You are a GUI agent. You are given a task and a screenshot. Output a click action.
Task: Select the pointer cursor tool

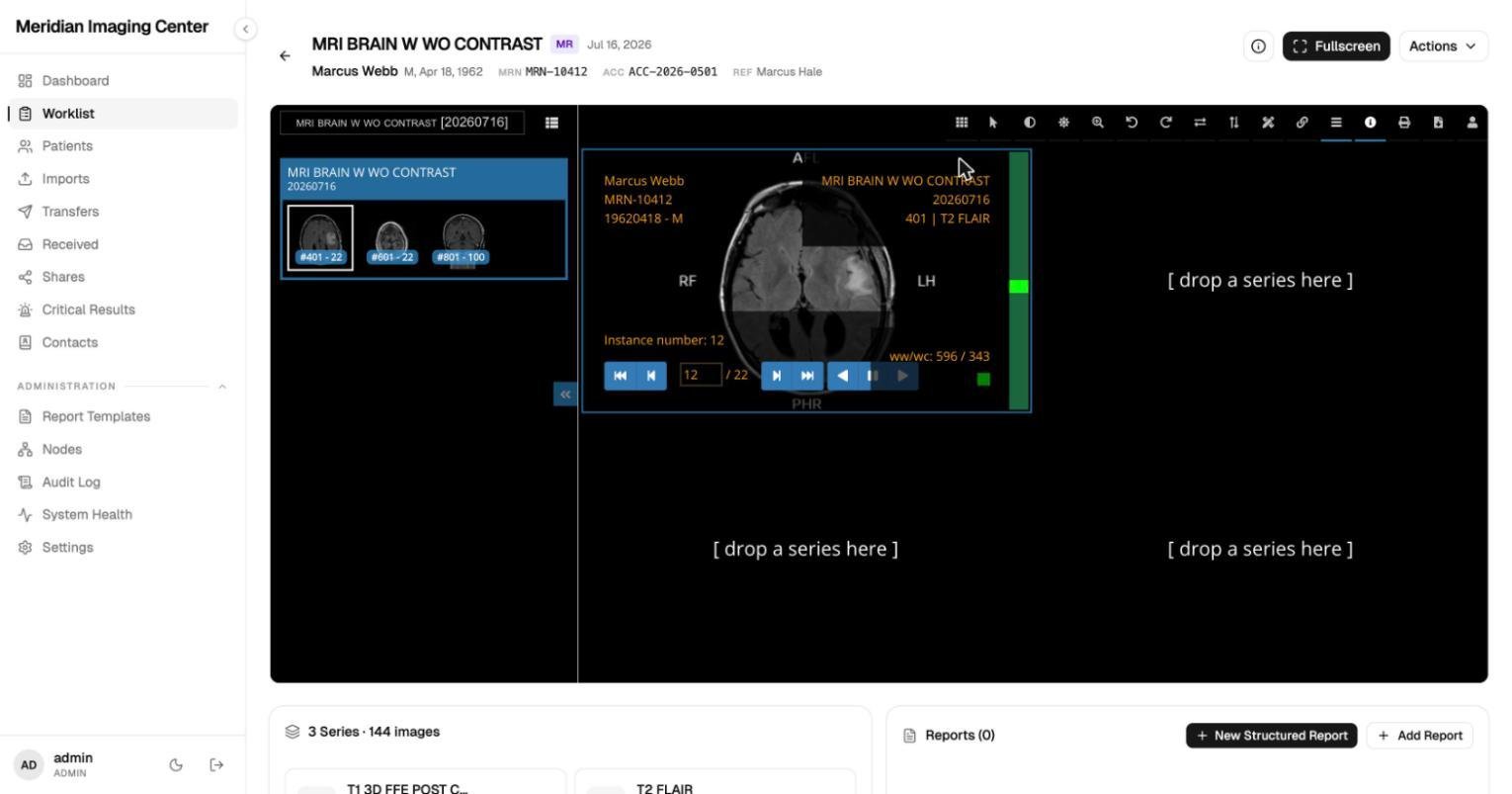(993, 123)
